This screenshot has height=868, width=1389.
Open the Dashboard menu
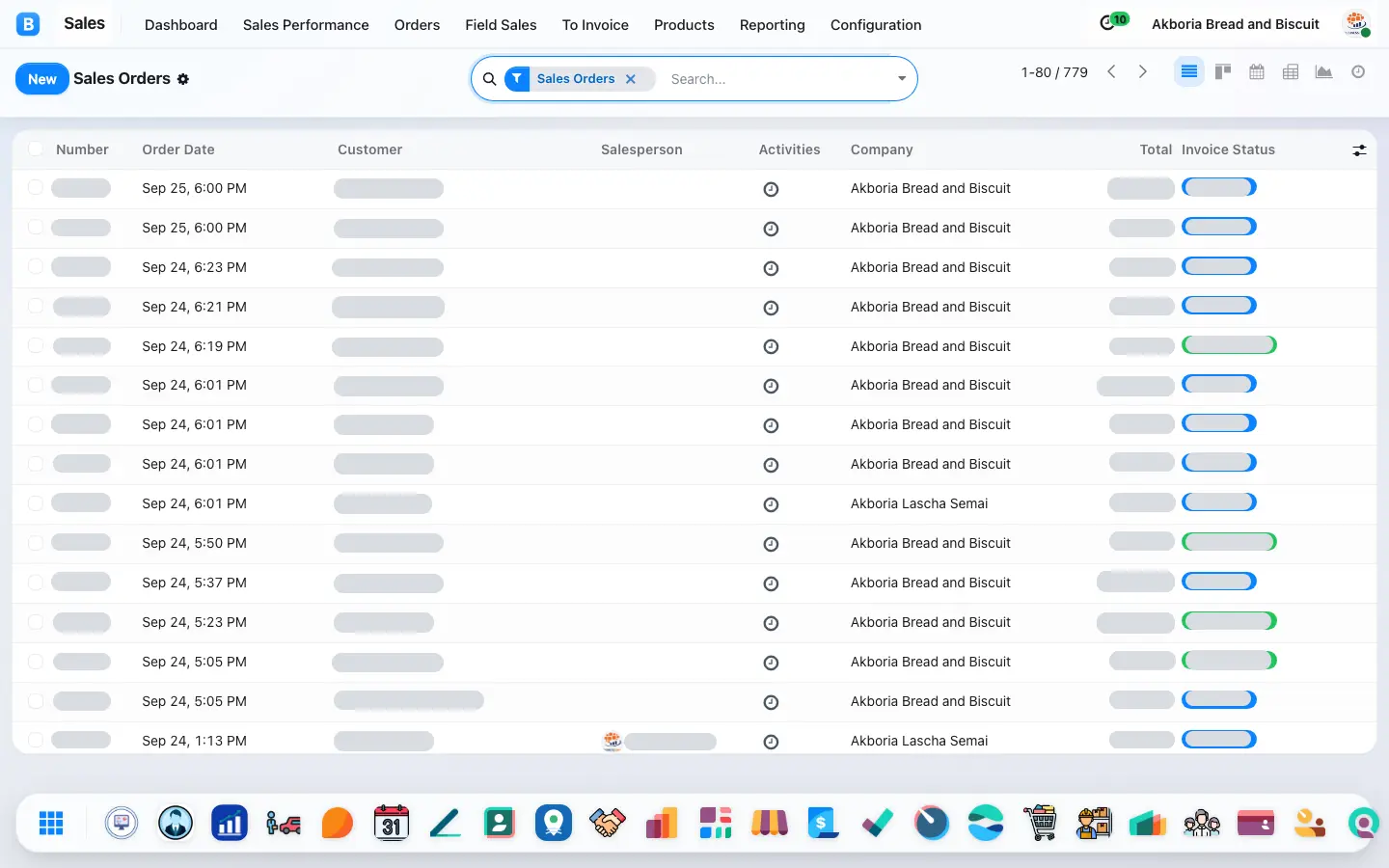point(181,25)
